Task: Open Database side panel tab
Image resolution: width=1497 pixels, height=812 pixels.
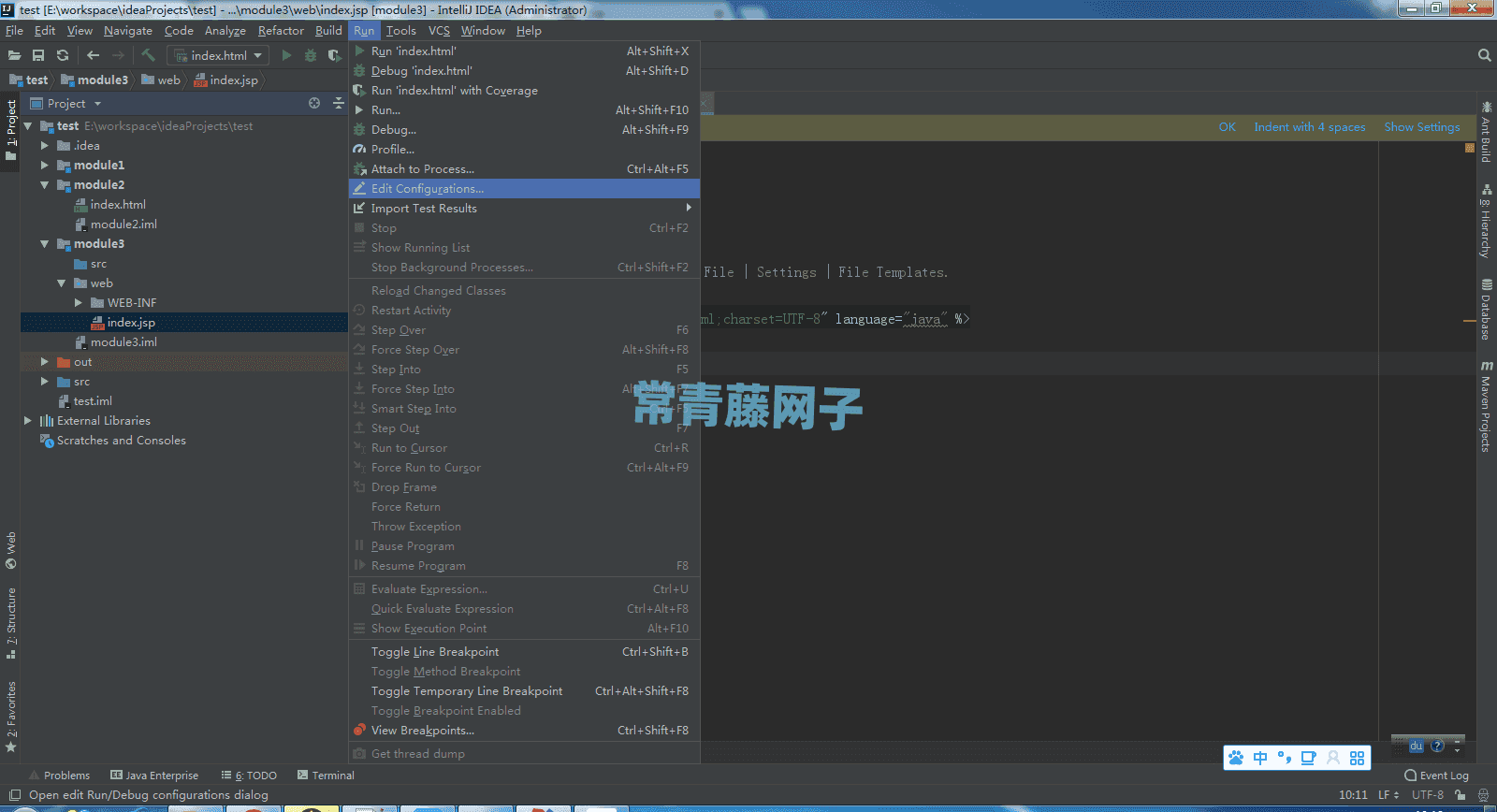Action: point(1486,310)
